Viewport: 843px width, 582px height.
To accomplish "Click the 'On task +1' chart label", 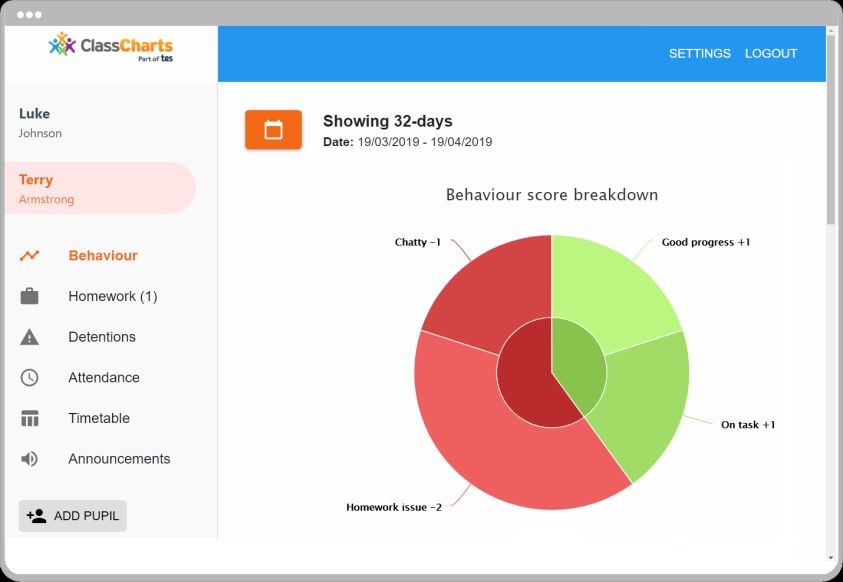I will 748,425.
